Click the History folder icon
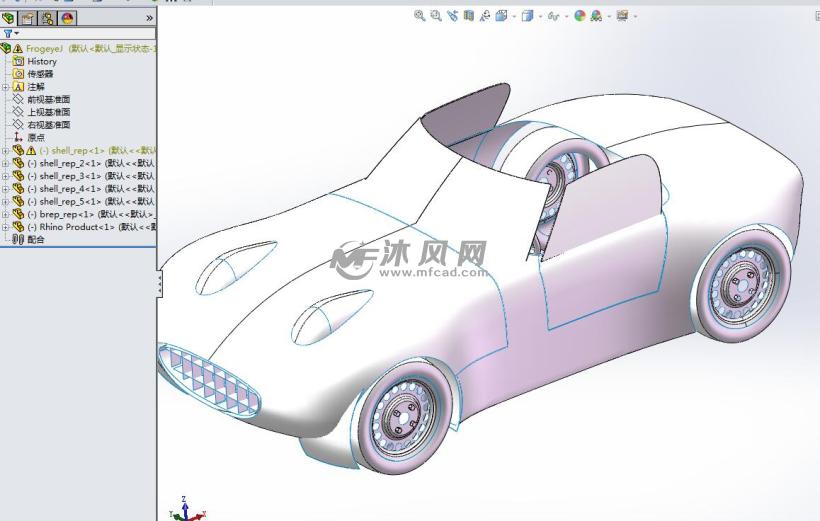 (x=18, y=61)
